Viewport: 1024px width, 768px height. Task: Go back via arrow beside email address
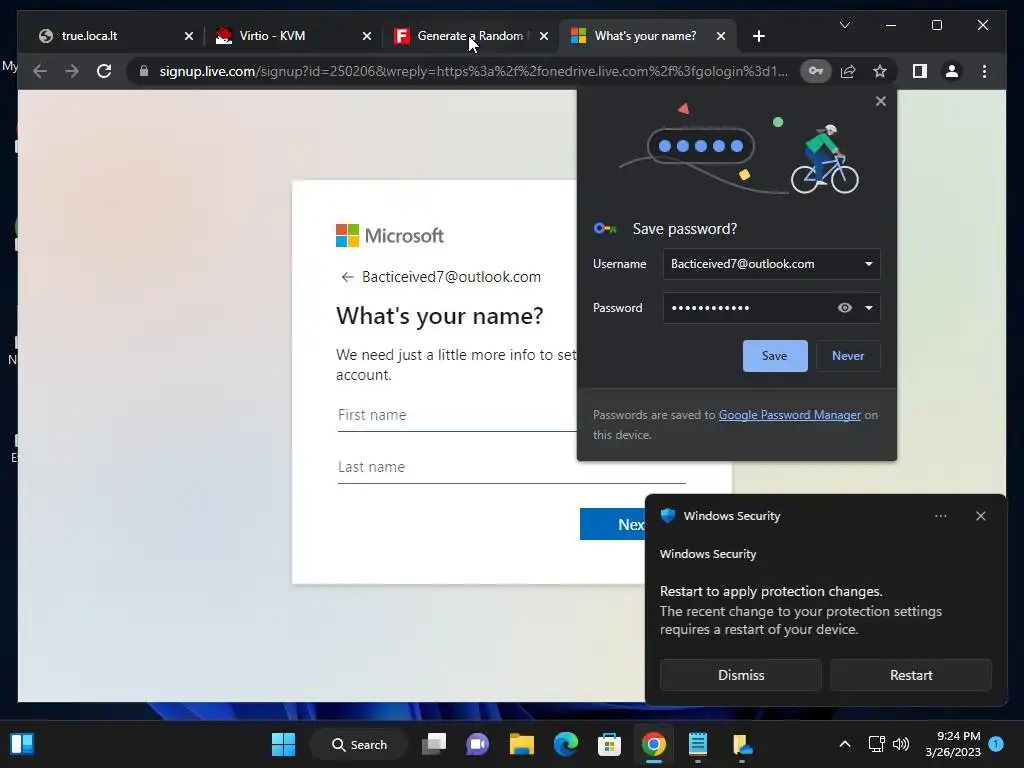click(x=347, y=277)
